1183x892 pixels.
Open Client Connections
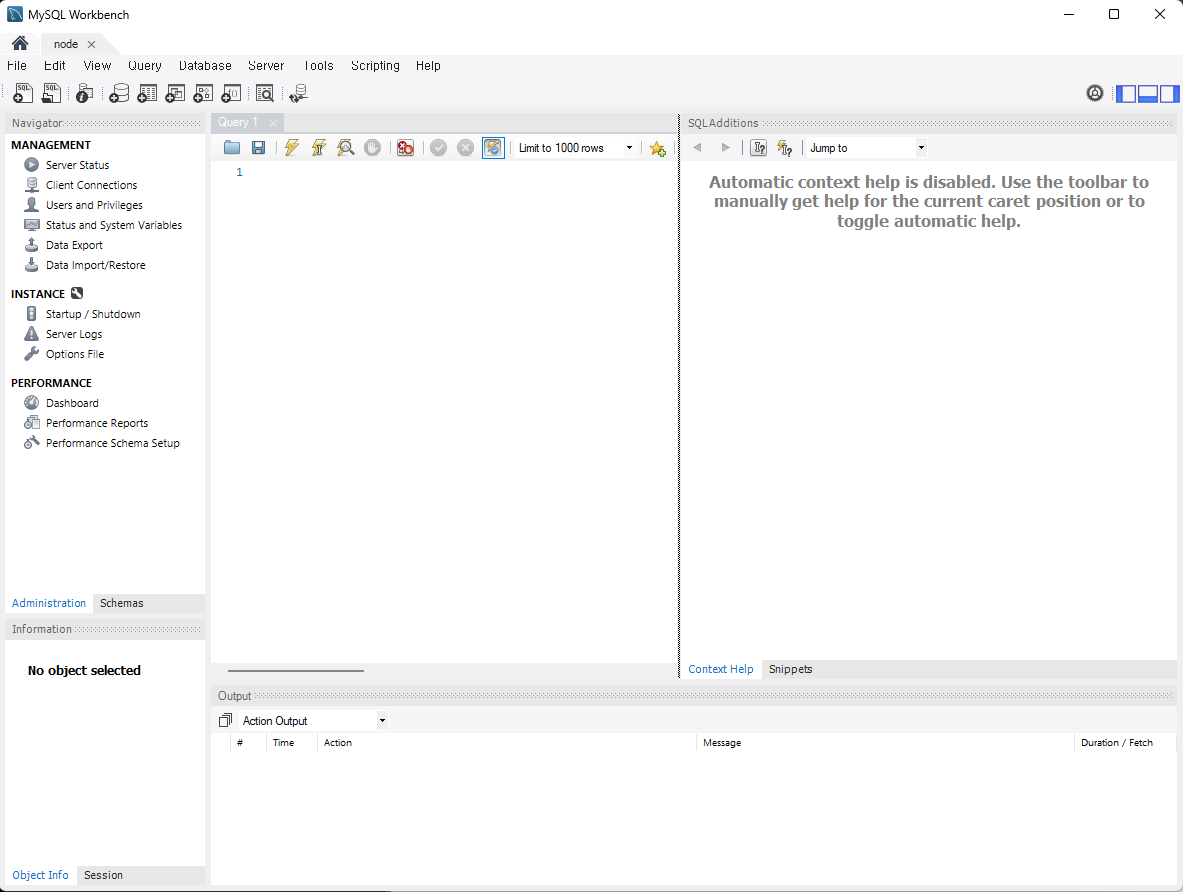[91, 185]
